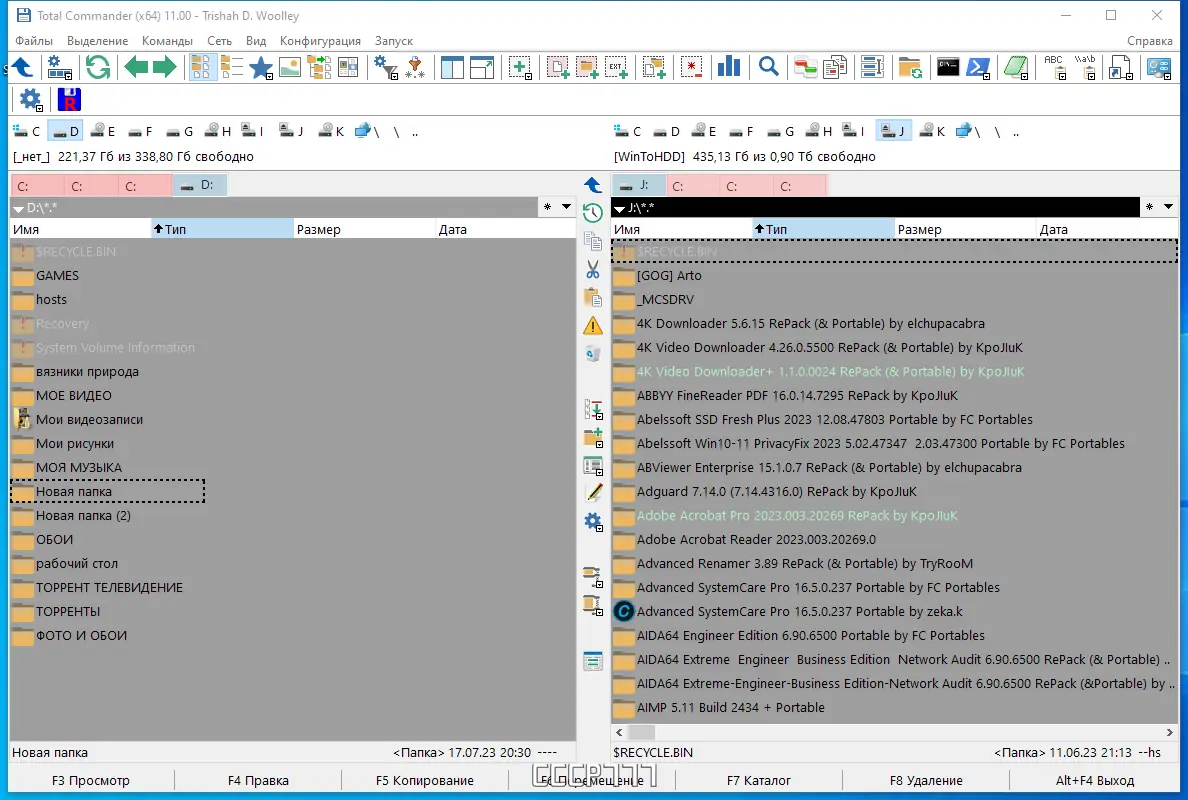Screen dimensions: 1188x800
Task: Open help via the Справка link
Action: coord(1149,41)
